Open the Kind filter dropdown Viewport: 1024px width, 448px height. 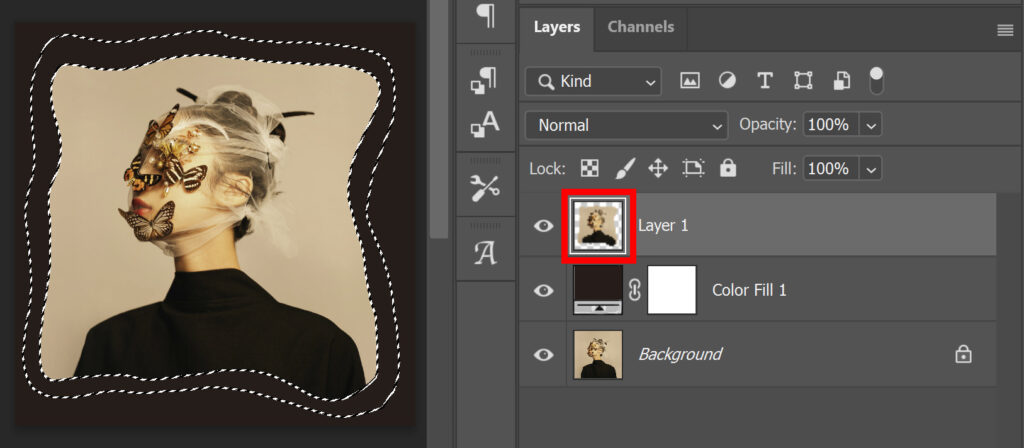click(593, 81)
